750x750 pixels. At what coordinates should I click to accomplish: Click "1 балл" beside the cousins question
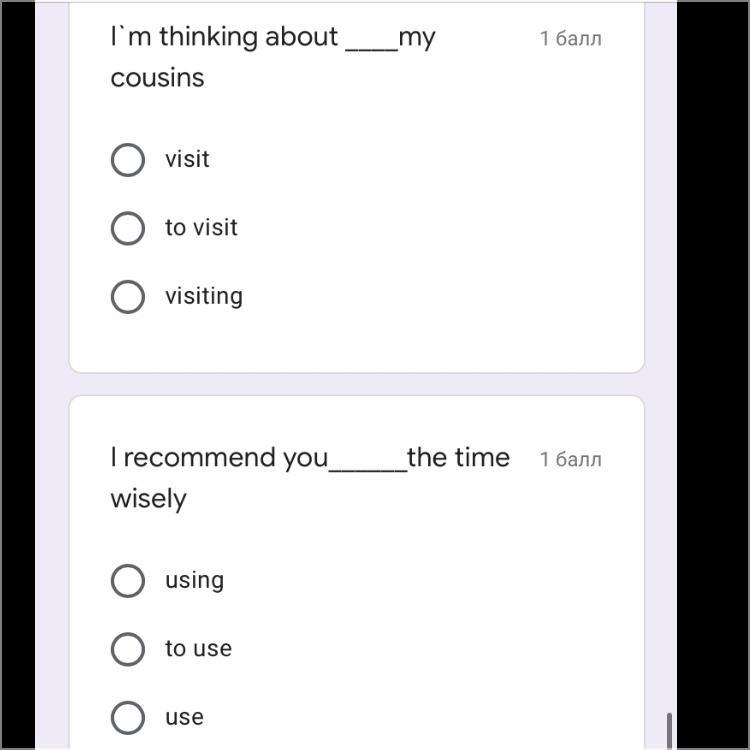(571, 39)
